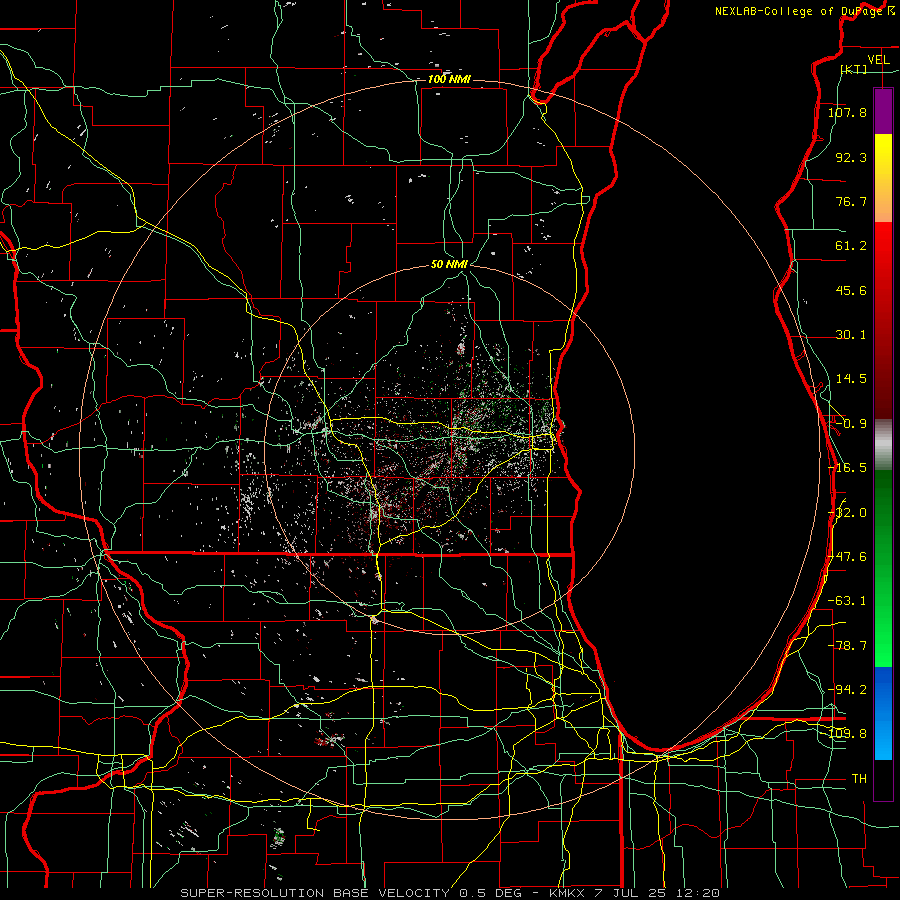Viewport: 900px width, 900px height.
Task: Select the 76.7 legend value
Action: (x=851, y=201)
